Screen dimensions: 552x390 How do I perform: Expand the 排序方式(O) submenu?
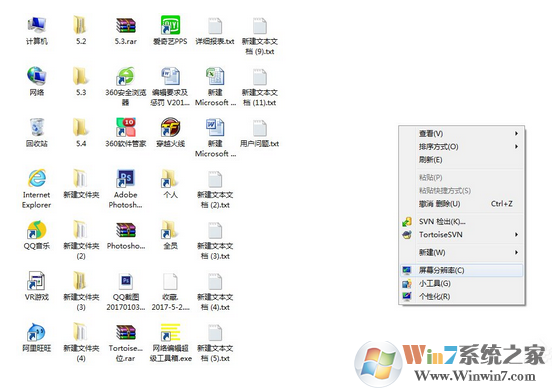[x=462, y=146]
